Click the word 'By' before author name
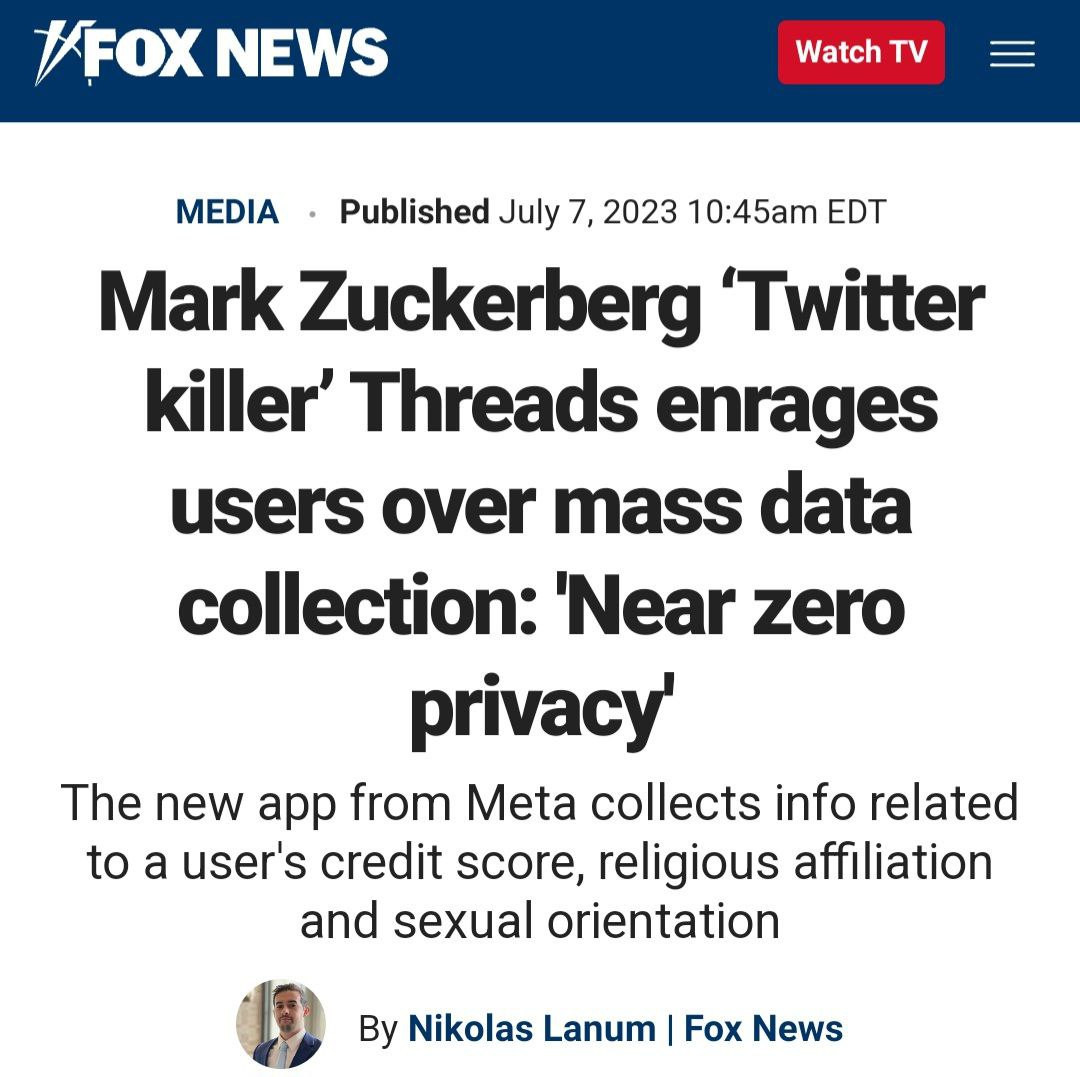Viewport: 1080px width, 1077px height. (x=378, y=1028)
